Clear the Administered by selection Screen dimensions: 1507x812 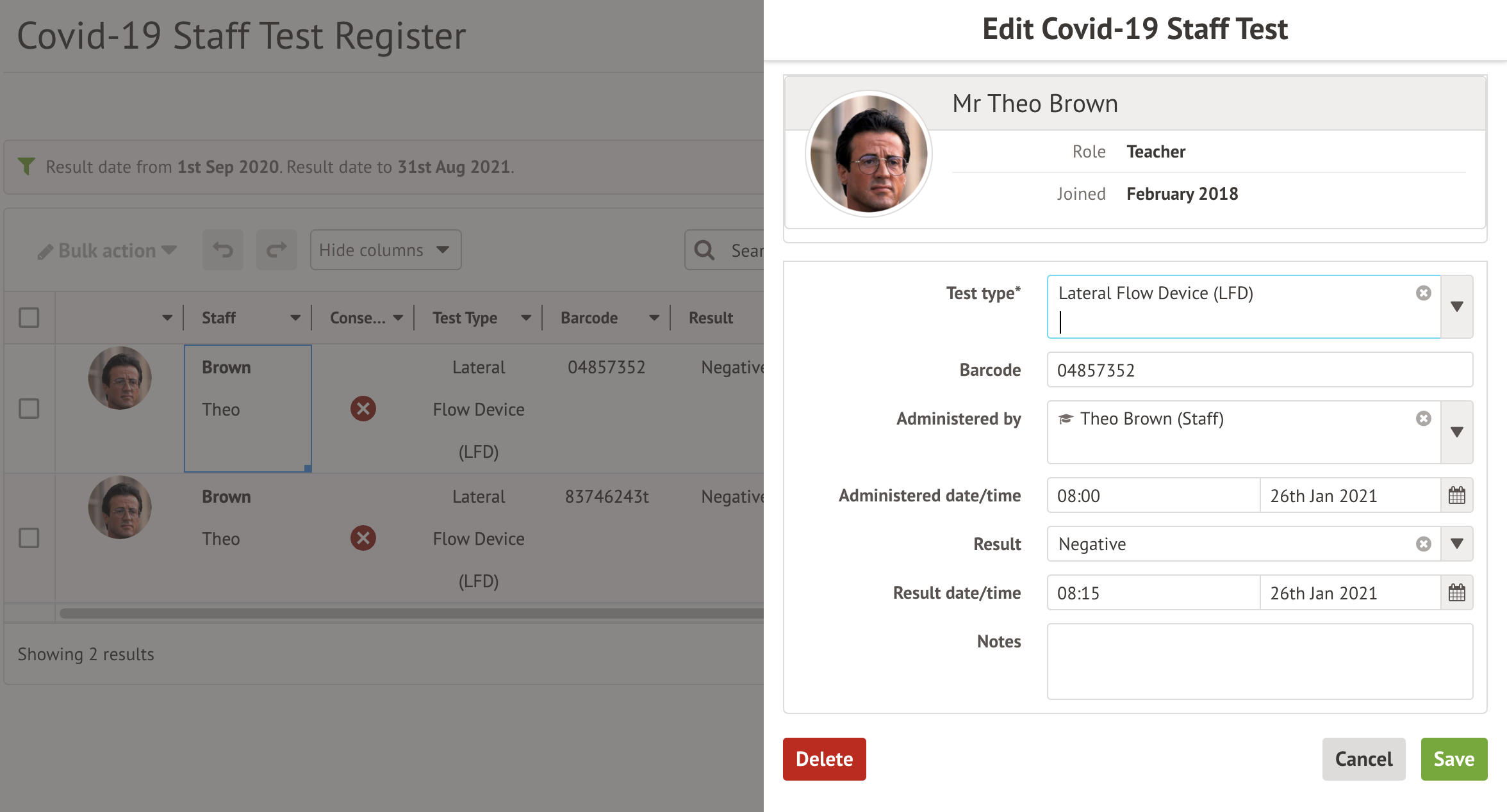click(1423, 419)
